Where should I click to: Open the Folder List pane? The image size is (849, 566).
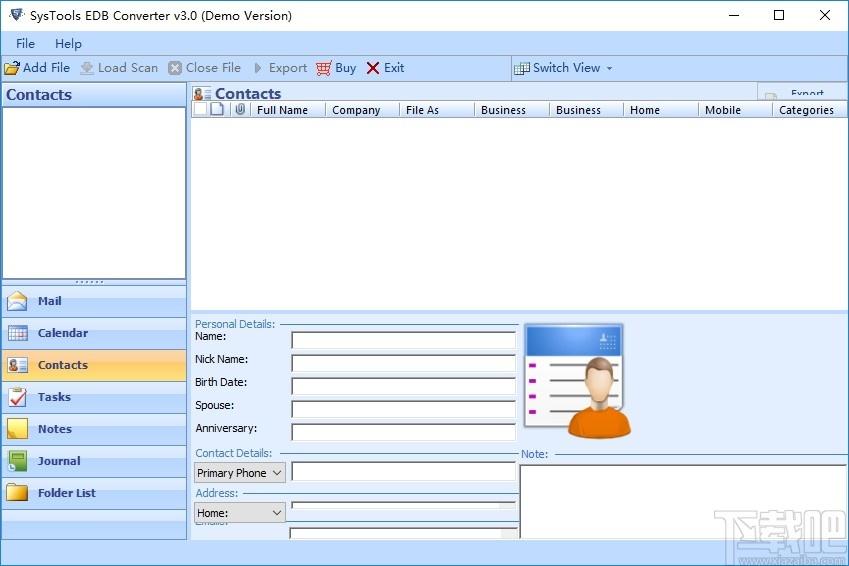click(94, 493)
